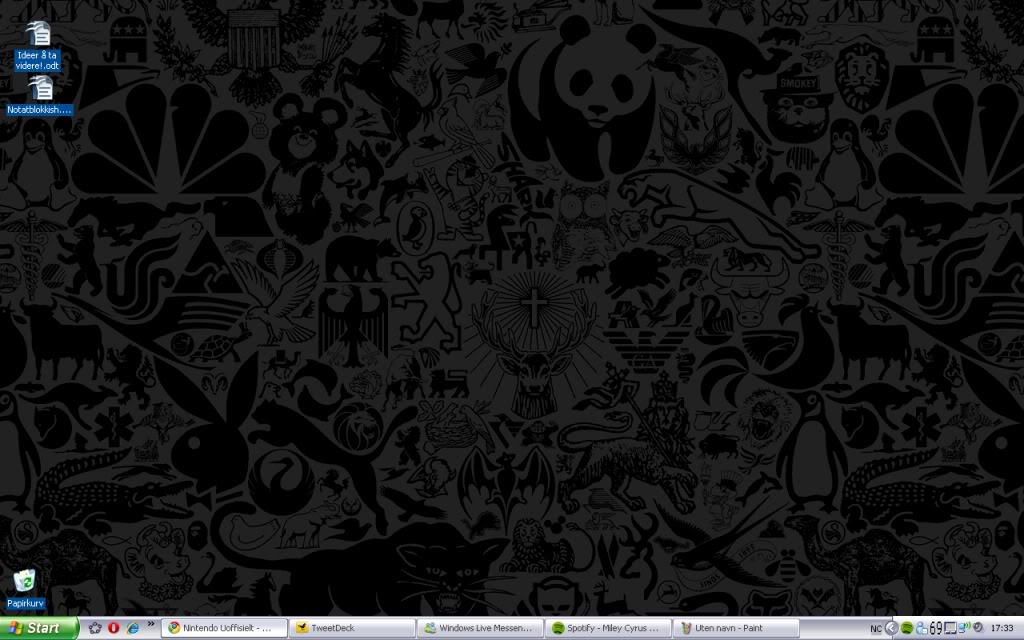This screenshot has height=640, width=1024.
Task: Click the '69' temperature tray indicator
Action: [936, 628]
